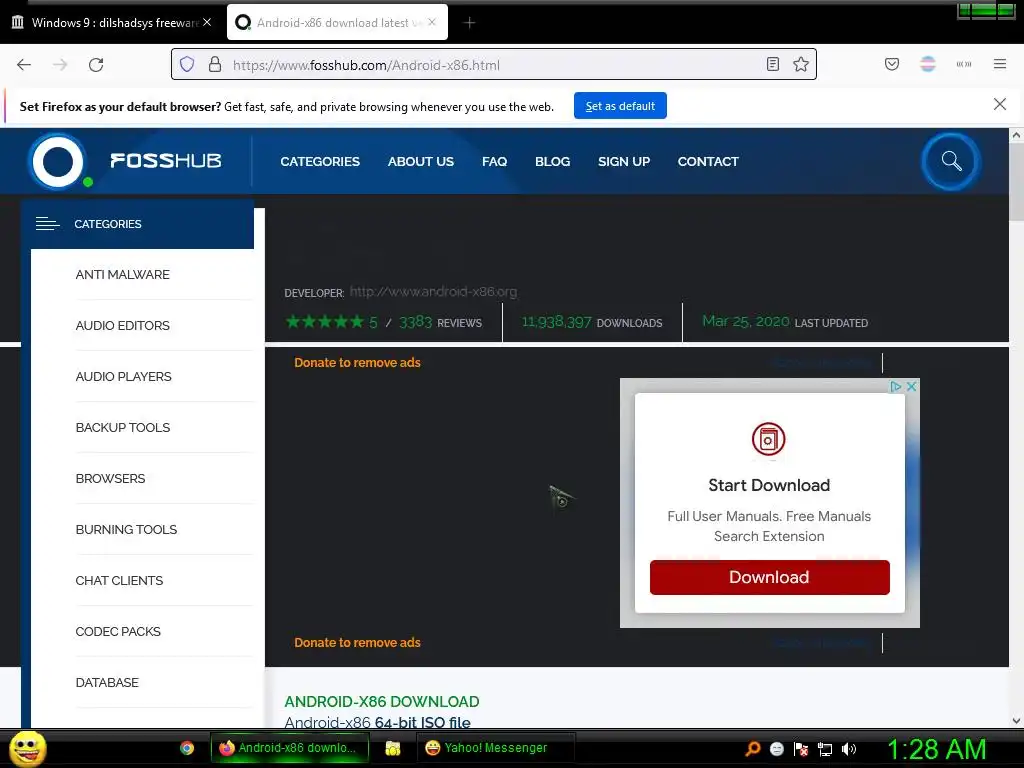
Task: Open the Firefox hamburger menu
Action: click(x=1000, y=64)
